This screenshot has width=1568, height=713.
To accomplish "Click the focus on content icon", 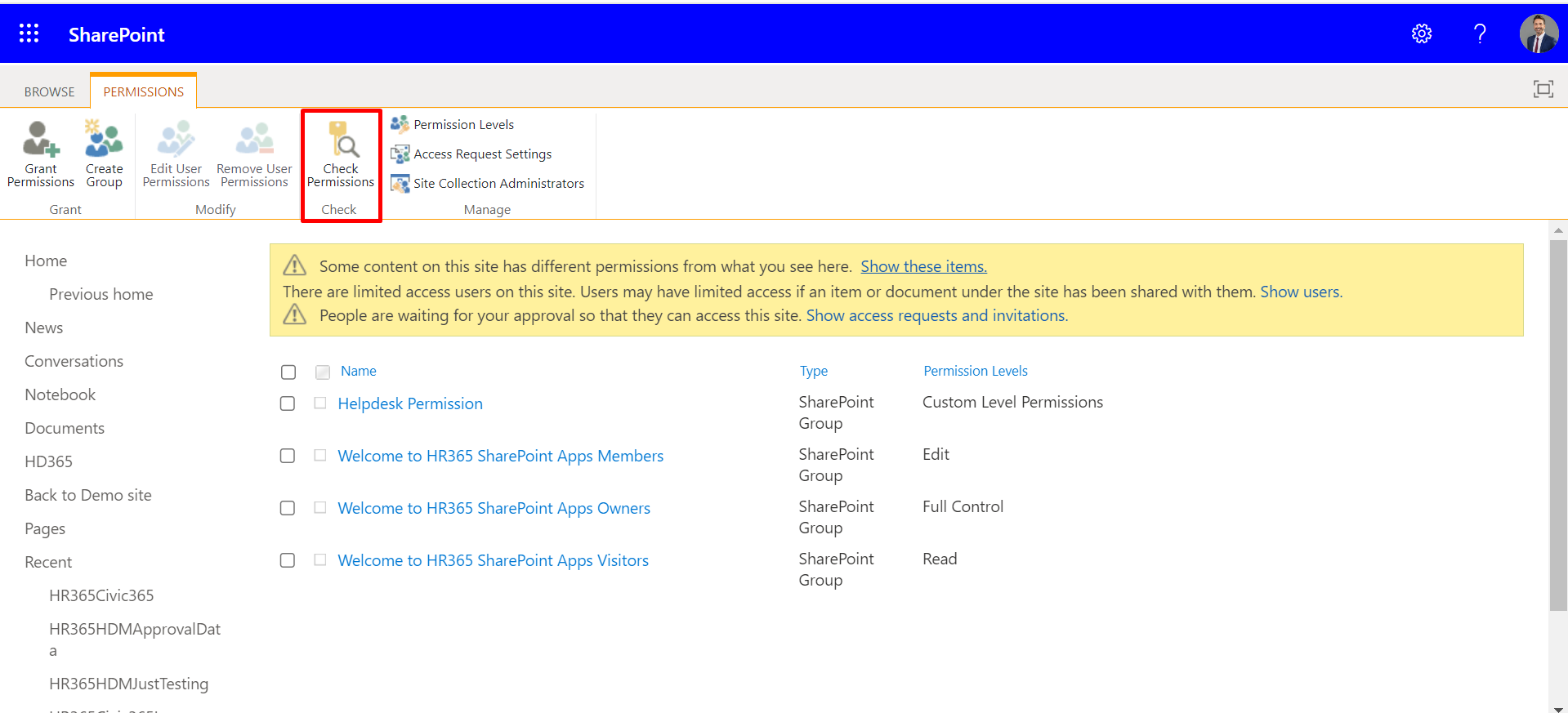I will coord(1543,89).
